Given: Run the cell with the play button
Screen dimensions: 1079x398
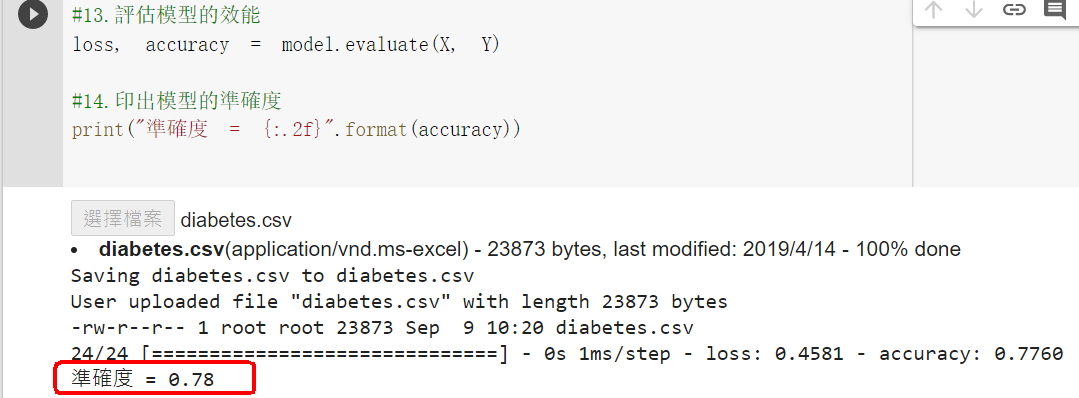Looking at the screenshot, I should coord(32,14).
